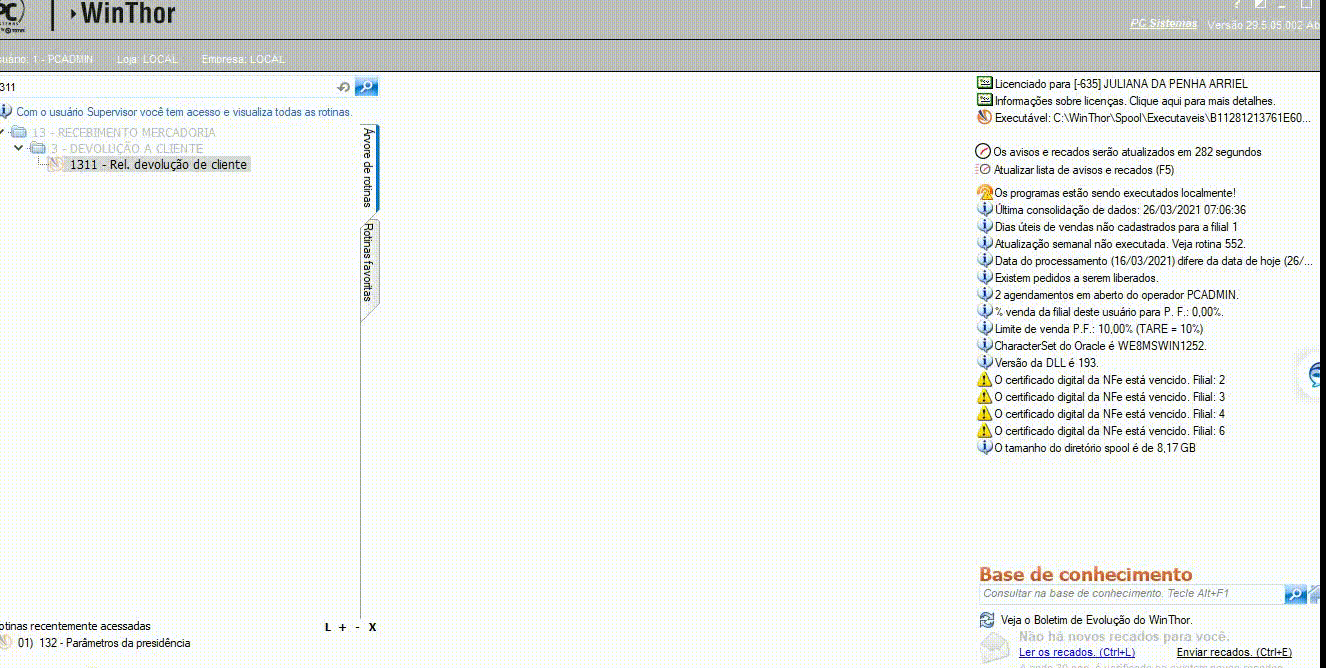Image resolution: width=1326 pixels, height=668 pixels.
Task: Click info icon for Limite de venda
Action: click(985, 329)
